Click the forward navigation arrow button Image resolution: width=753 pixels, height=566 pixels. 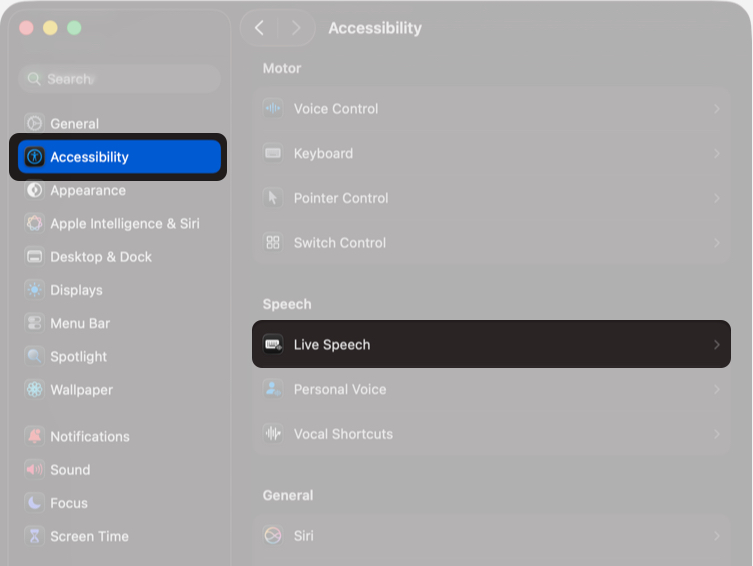295,28
